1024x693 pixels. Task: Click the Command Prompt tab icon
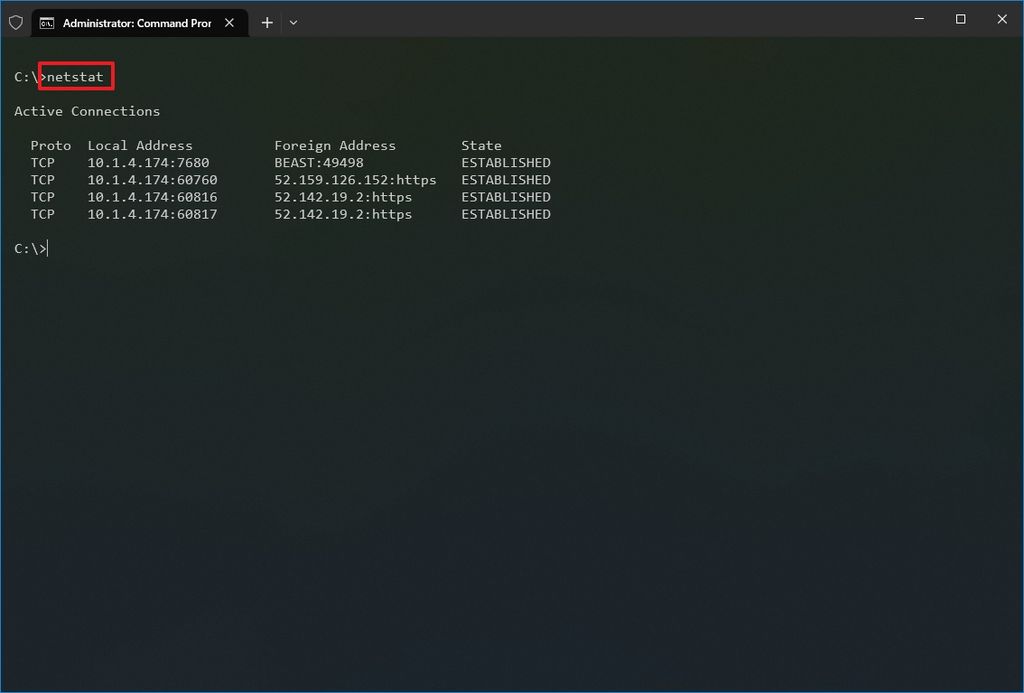[47, 23]
